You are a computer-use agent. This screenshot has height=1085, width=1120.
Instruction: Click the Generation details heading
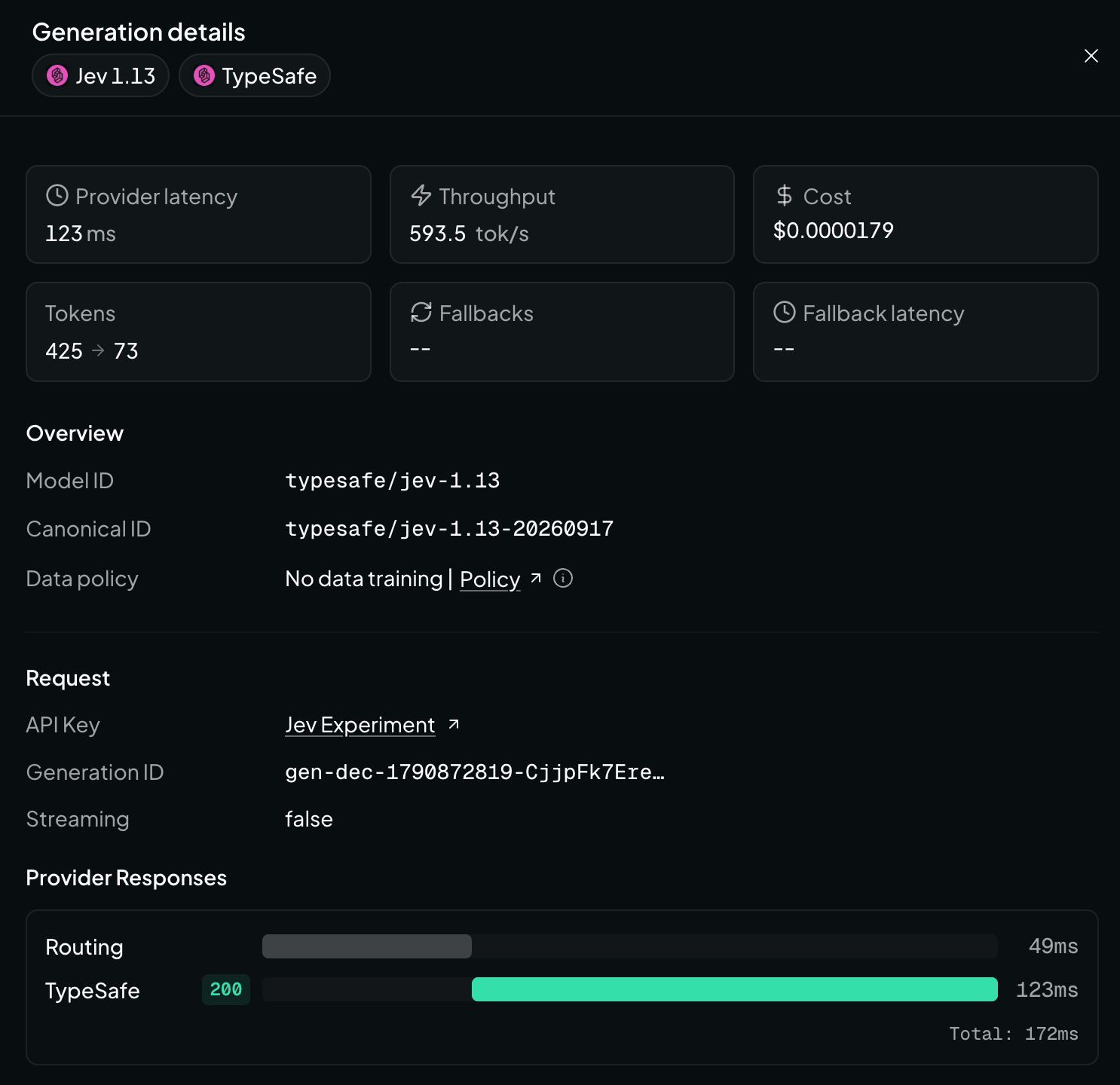point(139,32)
